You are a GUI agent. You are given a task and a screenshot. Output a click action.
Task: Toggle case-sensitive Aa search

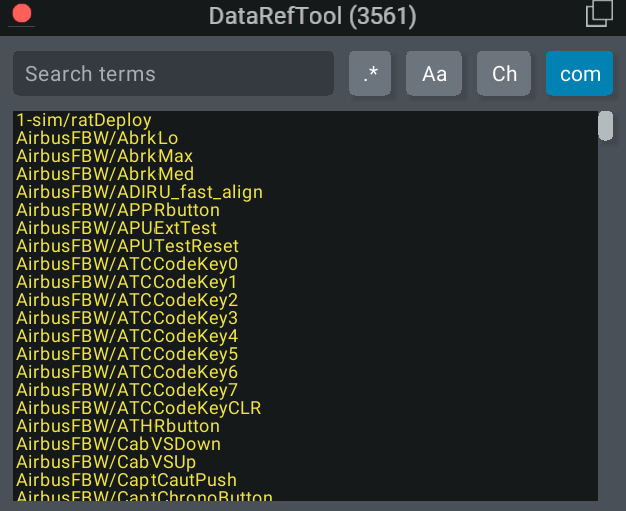click(434, 74)
